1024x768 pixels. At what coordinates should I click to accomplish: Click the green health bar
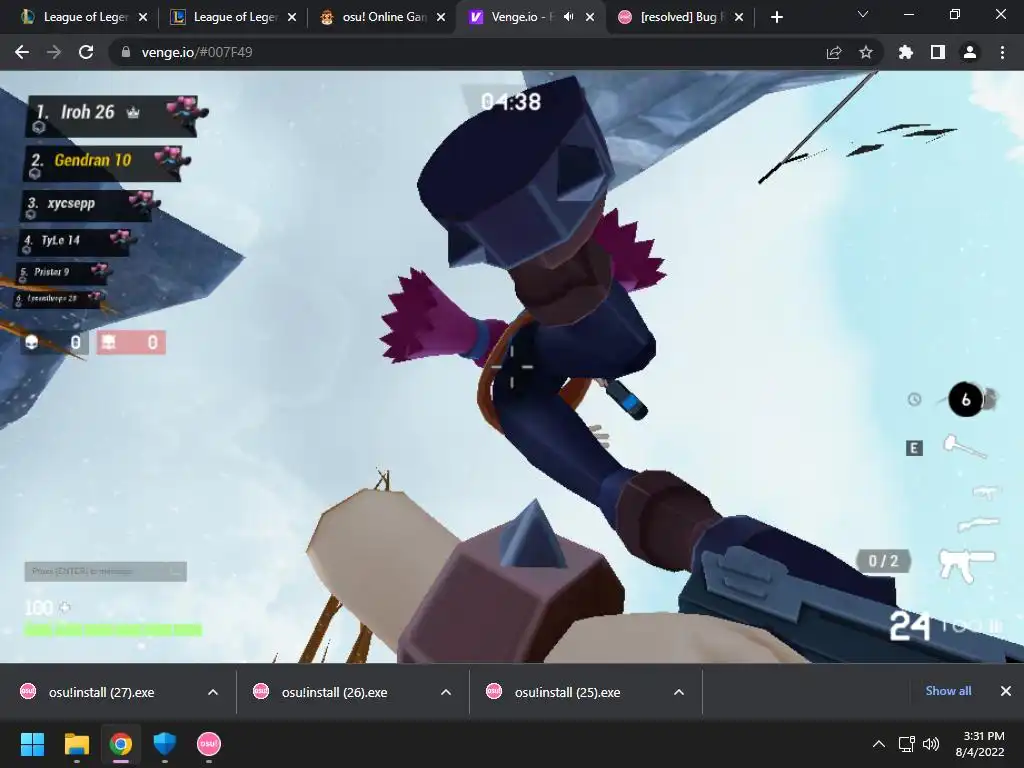click(x=113, y=630)
